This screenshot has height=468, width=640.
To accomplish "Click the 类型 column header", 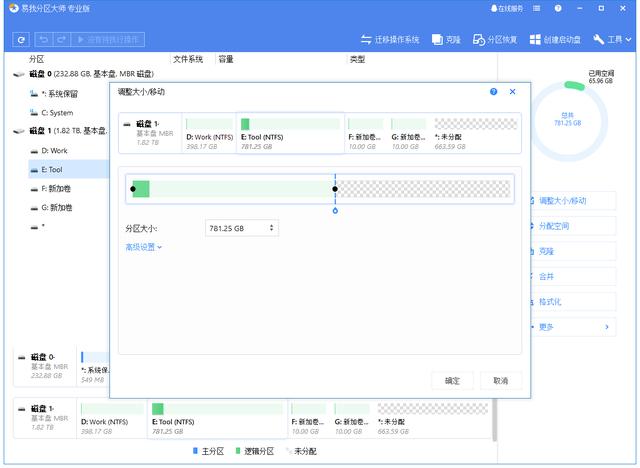I will (357, 59).
